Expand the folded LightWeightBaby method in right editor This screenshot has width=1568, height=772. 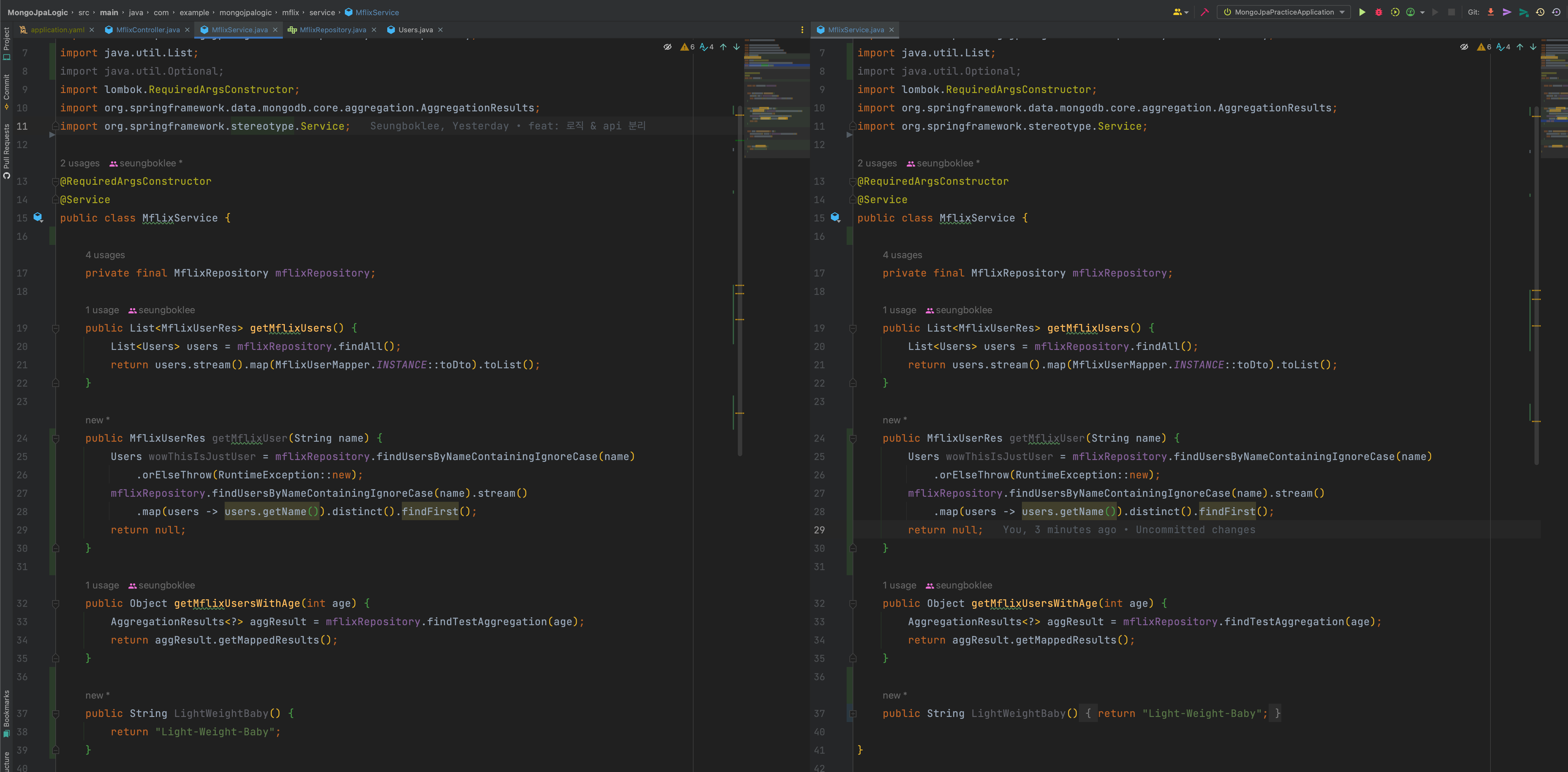coord(853,713)
